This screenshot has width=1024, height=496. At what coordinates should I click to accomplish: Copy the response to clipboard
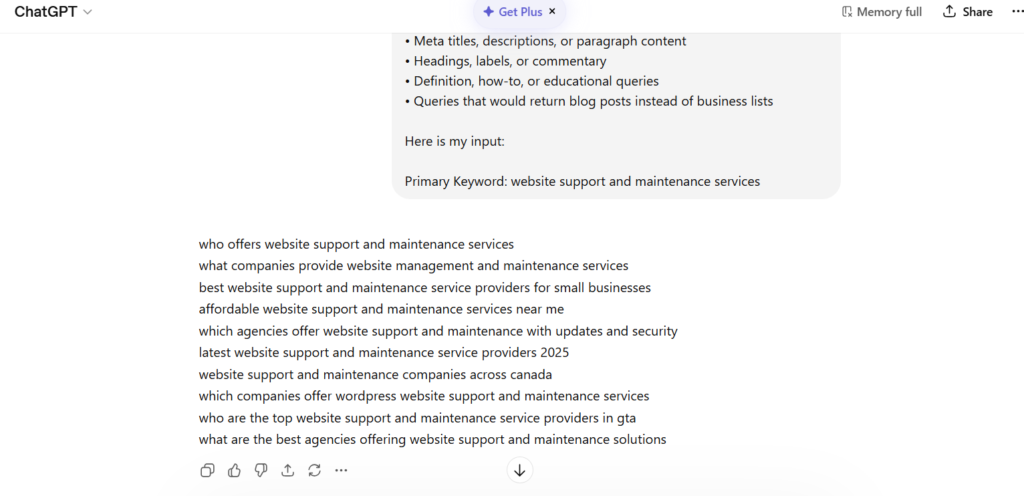click(207, 470)
